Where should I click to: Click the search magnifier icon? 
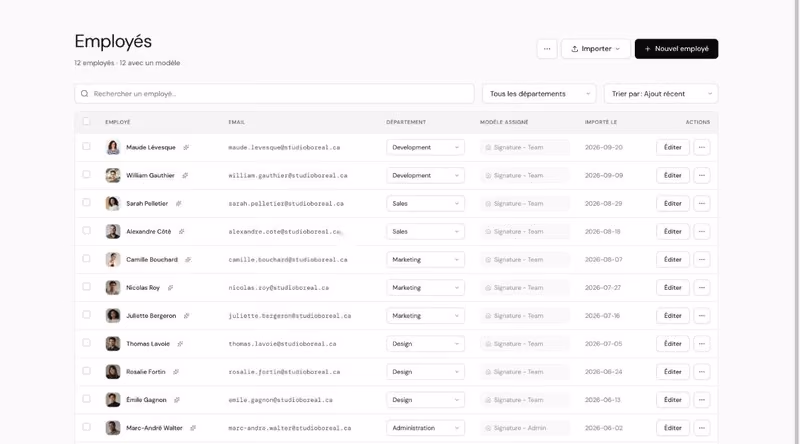pos(85,94)
